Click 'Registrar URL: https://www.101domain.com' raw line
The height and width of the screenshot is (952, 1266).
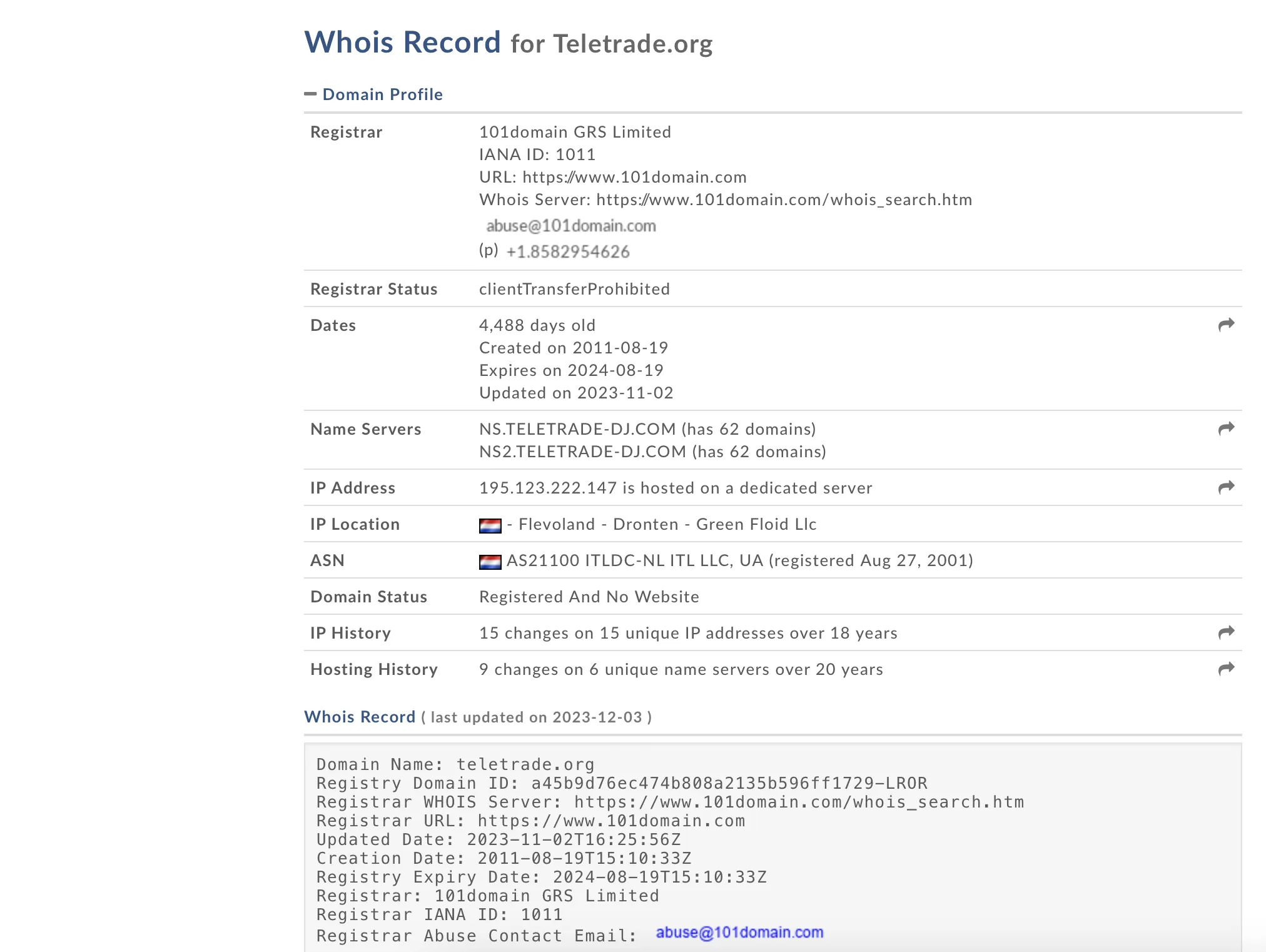531,821
